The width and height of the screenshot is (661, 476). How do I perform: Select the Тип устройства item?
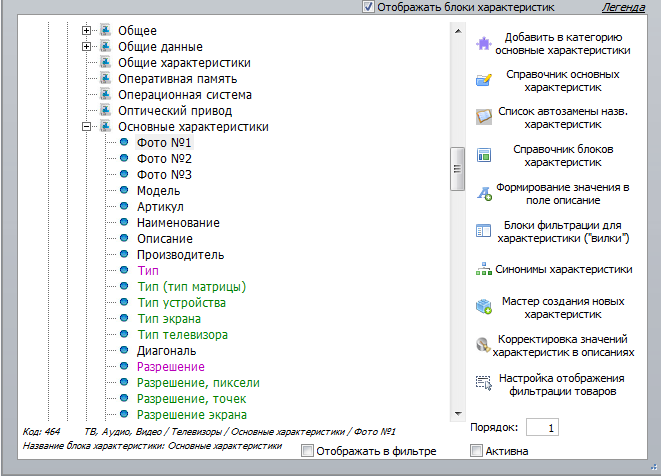(x=181, y=303)
